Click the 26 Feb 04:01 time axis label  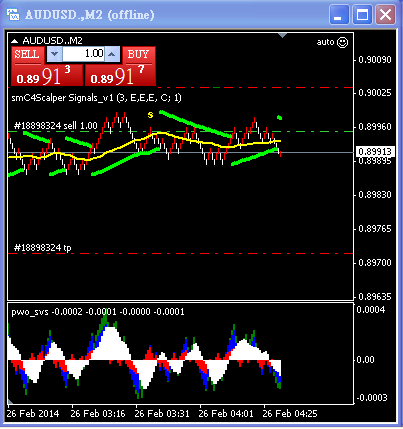tap(226, 414)
